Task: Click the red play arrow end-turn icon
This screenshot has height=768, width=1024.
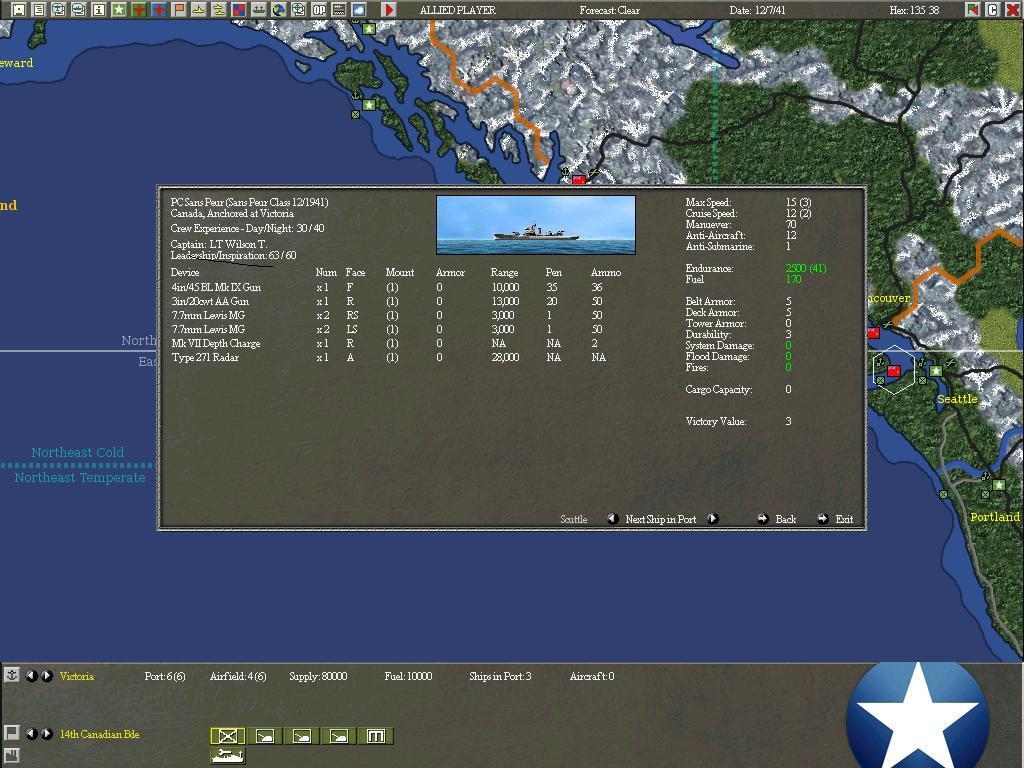Action: pos(389,9)
